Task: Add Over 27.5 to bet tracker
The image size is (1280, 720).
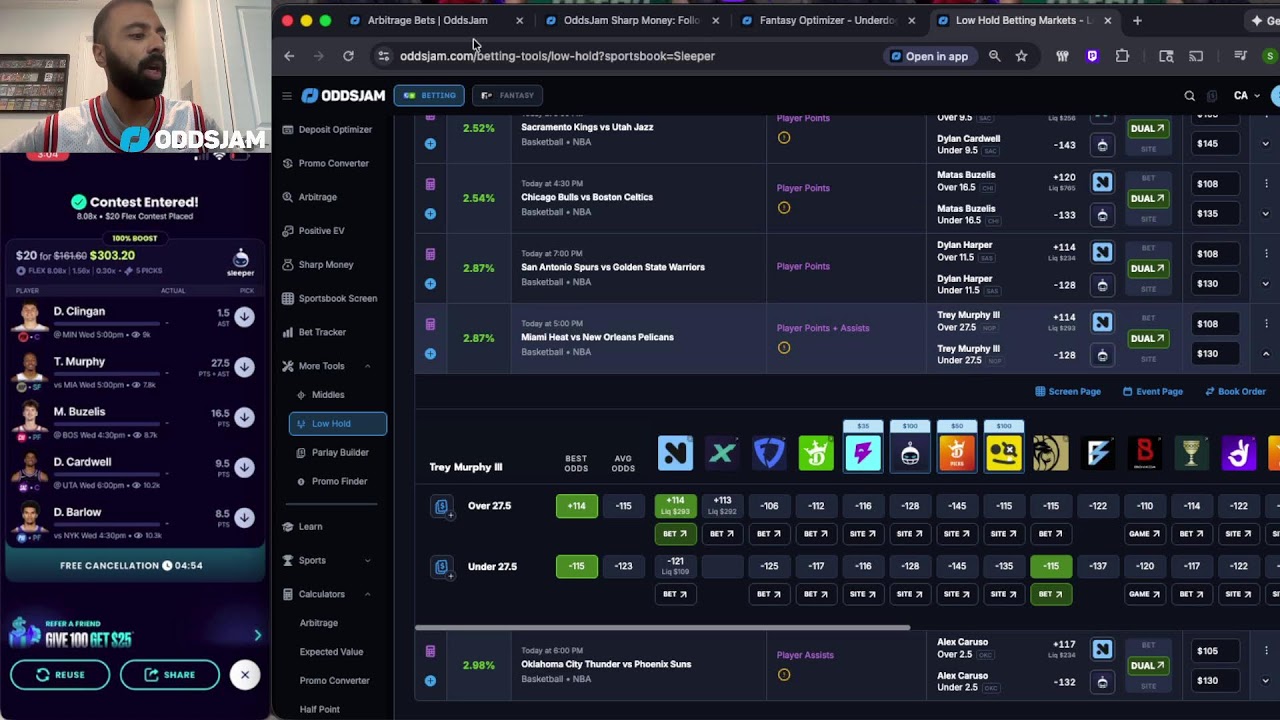Action: (442, 507)
